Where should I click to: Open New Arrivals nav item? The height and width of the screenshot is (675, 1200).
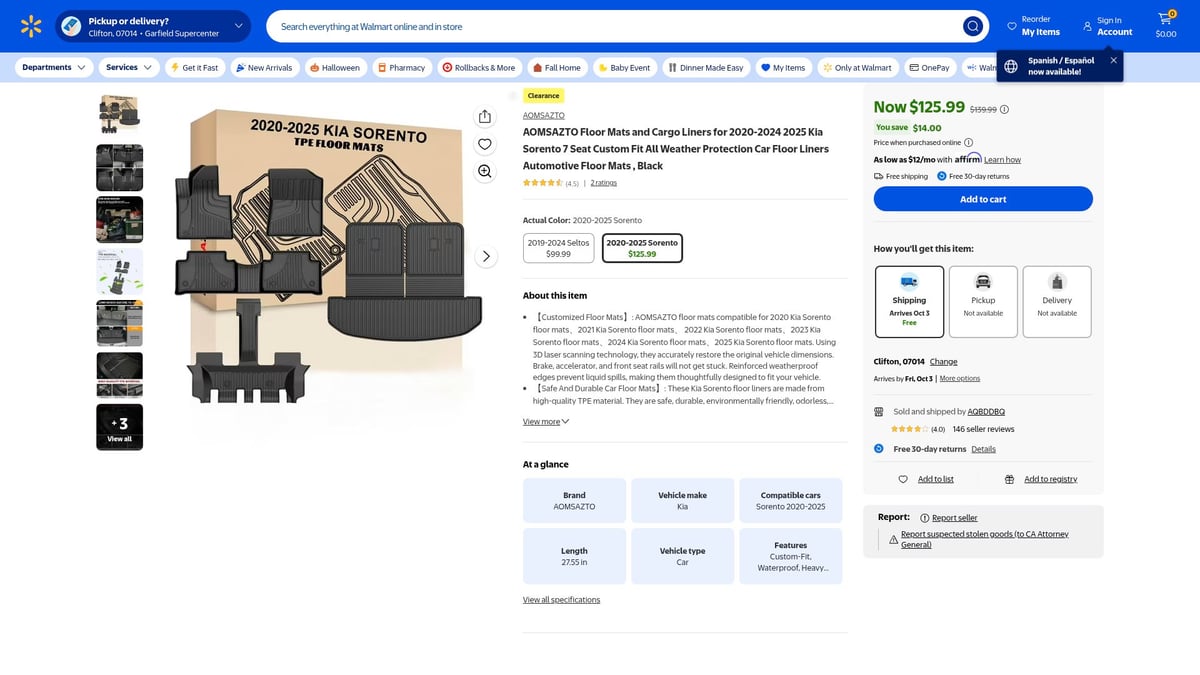pos(264,67)
